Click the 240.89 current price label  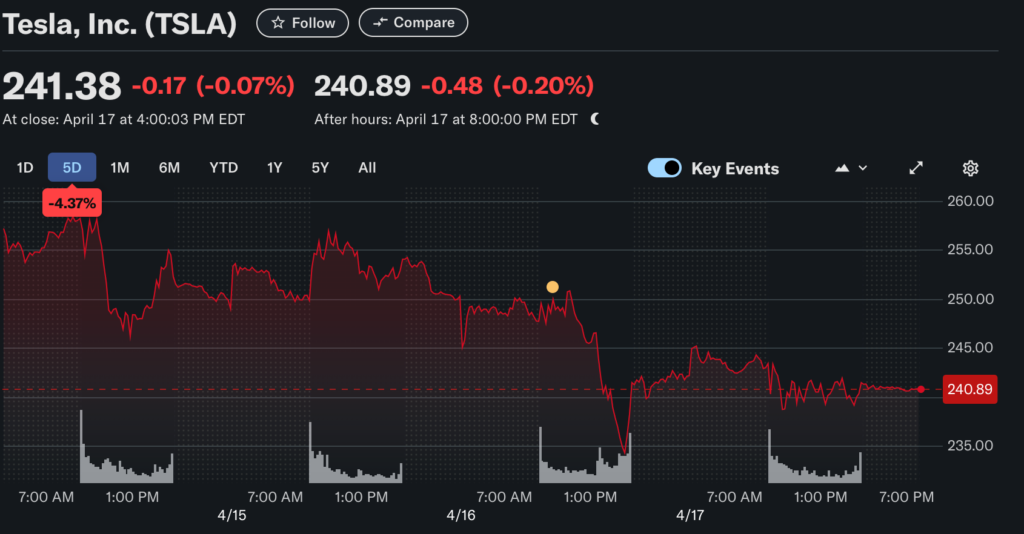pos(969,389)
